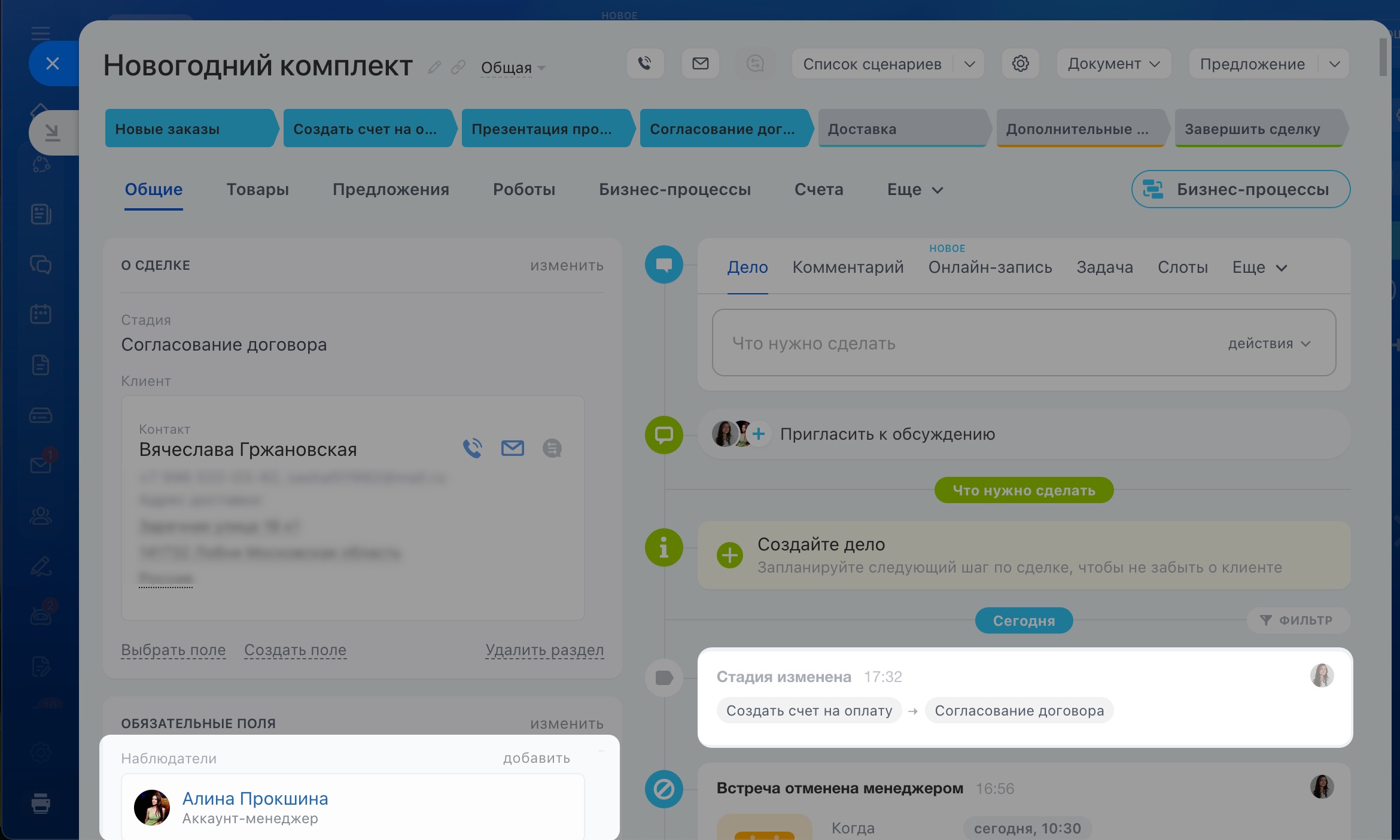1400x840 pixels.
Task: Click the green chat bubble timeline icon
Action: point(664,434)
